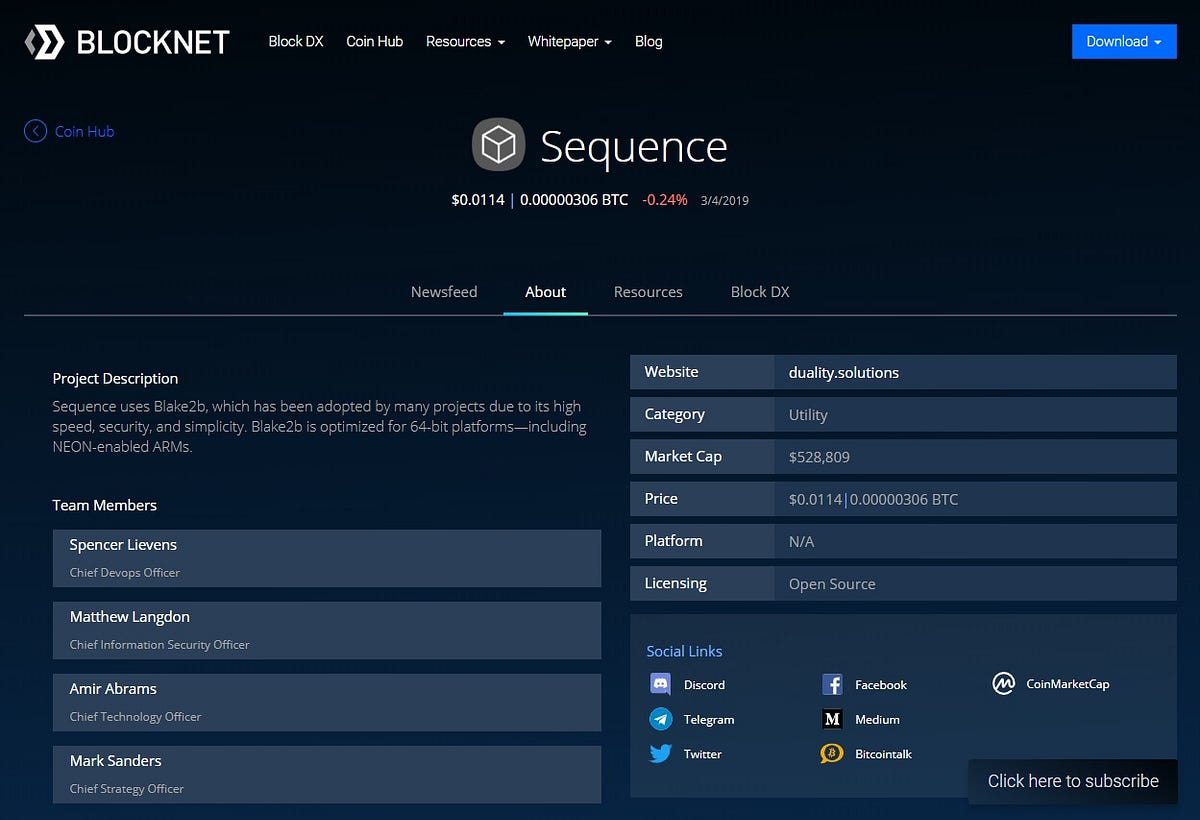Select team member Amir Abrams
The image size is (1200, 820).
327,702
